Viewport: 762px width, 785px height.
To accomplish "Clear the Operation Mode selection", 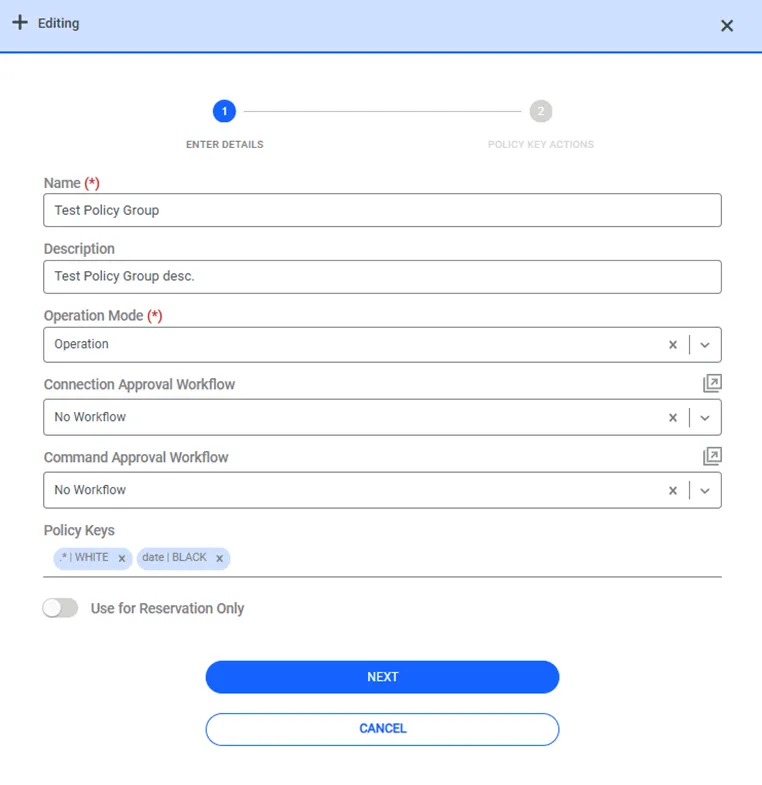I will 673,344.
